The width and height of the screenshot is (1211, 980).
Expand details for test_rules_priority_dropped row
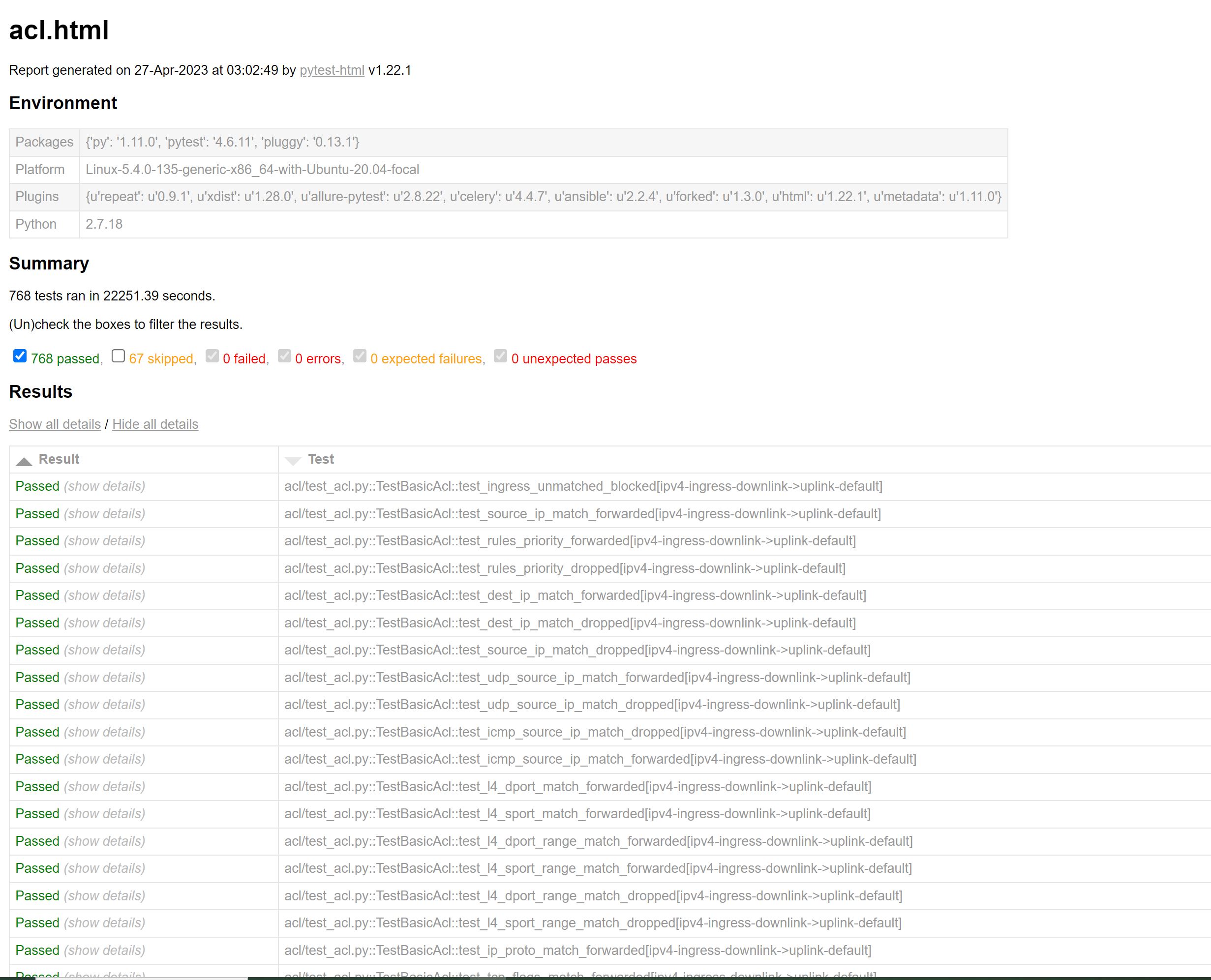[104, 568]
